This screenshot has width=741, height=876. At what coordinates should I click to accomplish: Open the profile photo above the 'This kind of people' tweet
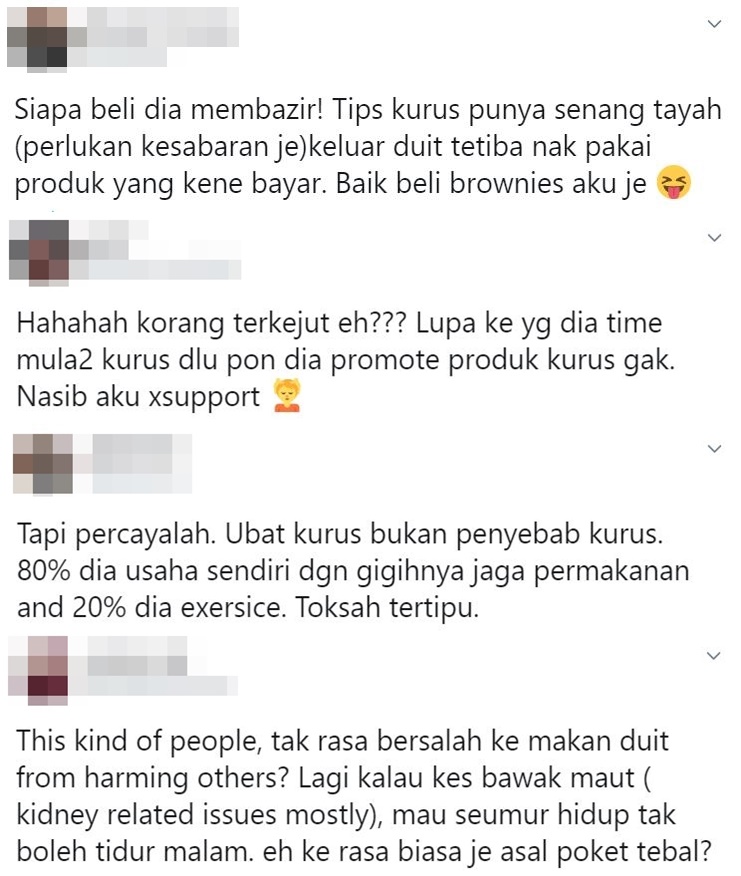point(38,670)
